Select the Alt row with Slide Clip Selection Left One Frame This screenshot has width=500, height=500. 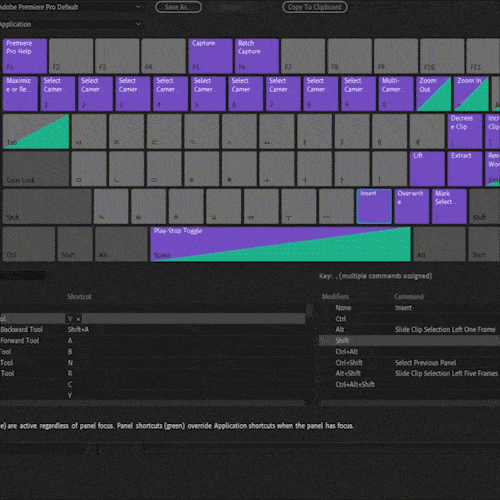point(409,330)
